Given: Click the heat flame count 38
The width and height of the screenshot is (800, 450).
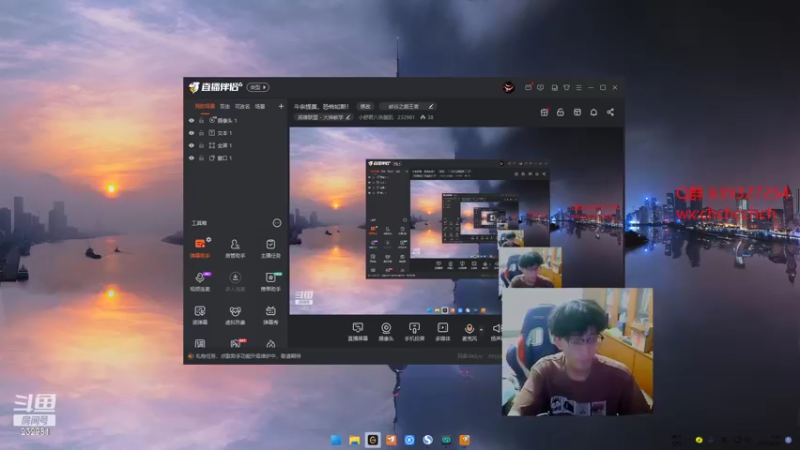Looking at the screenshot, I should [x=427, y=117].
